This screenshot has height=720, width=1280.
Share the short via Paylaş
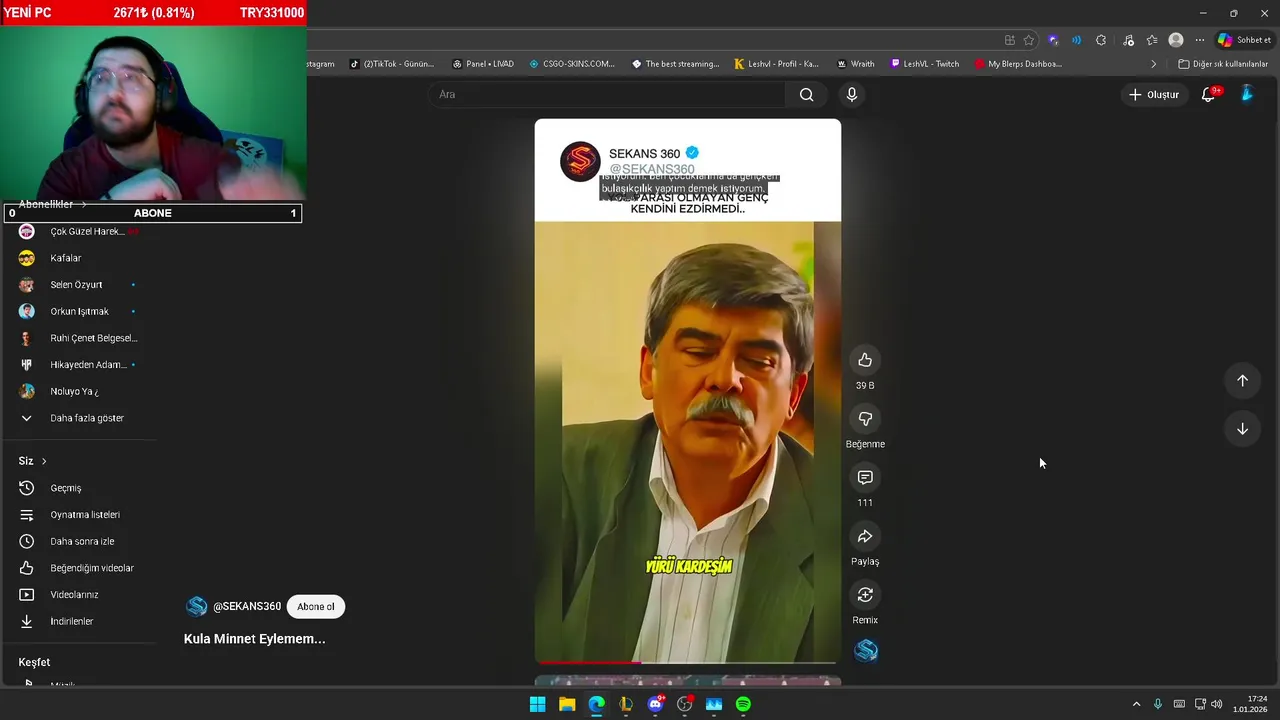(865, 537)
